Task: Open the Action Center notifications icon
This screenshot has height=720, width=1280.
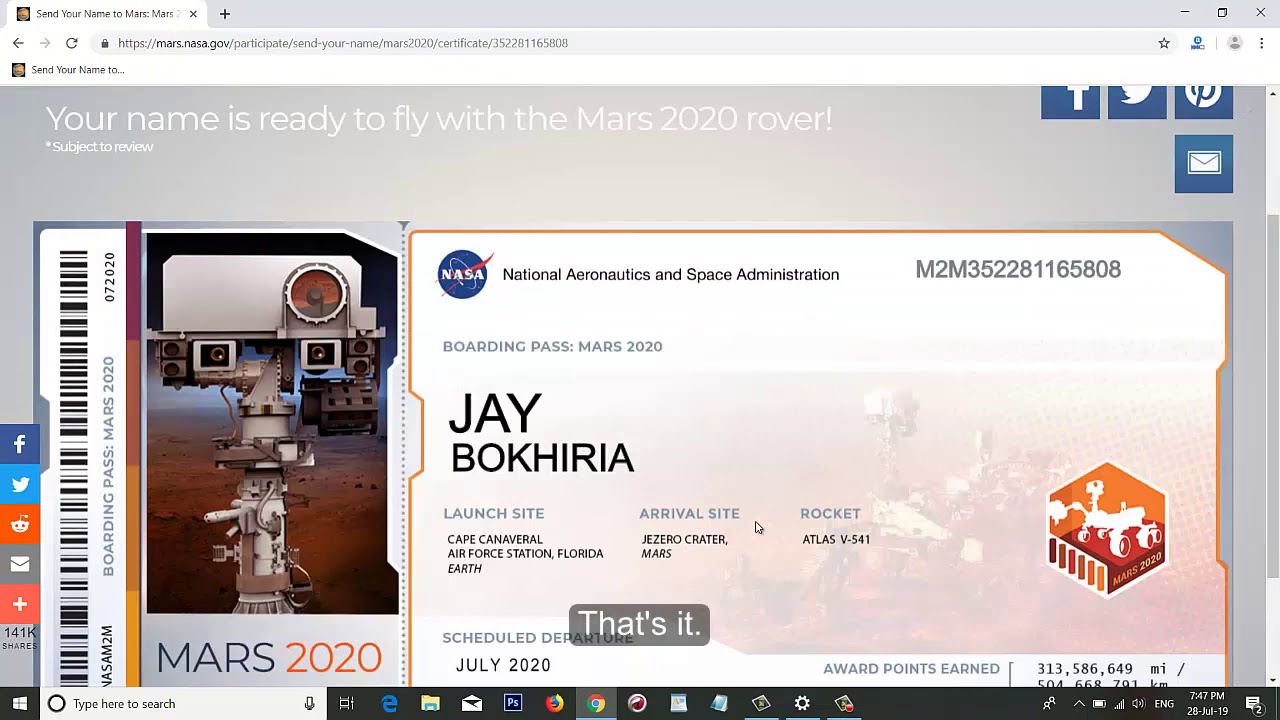Action: [x=1254, y=704]
